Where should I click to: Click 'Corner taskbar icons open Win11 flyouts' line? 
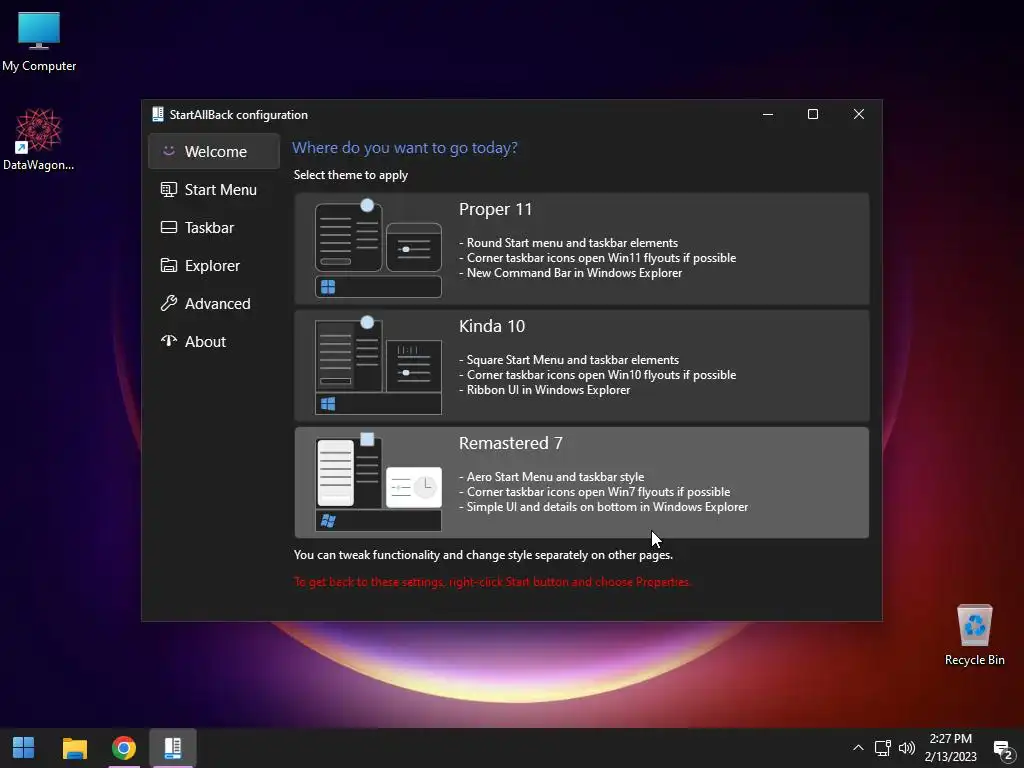(598, 258)
